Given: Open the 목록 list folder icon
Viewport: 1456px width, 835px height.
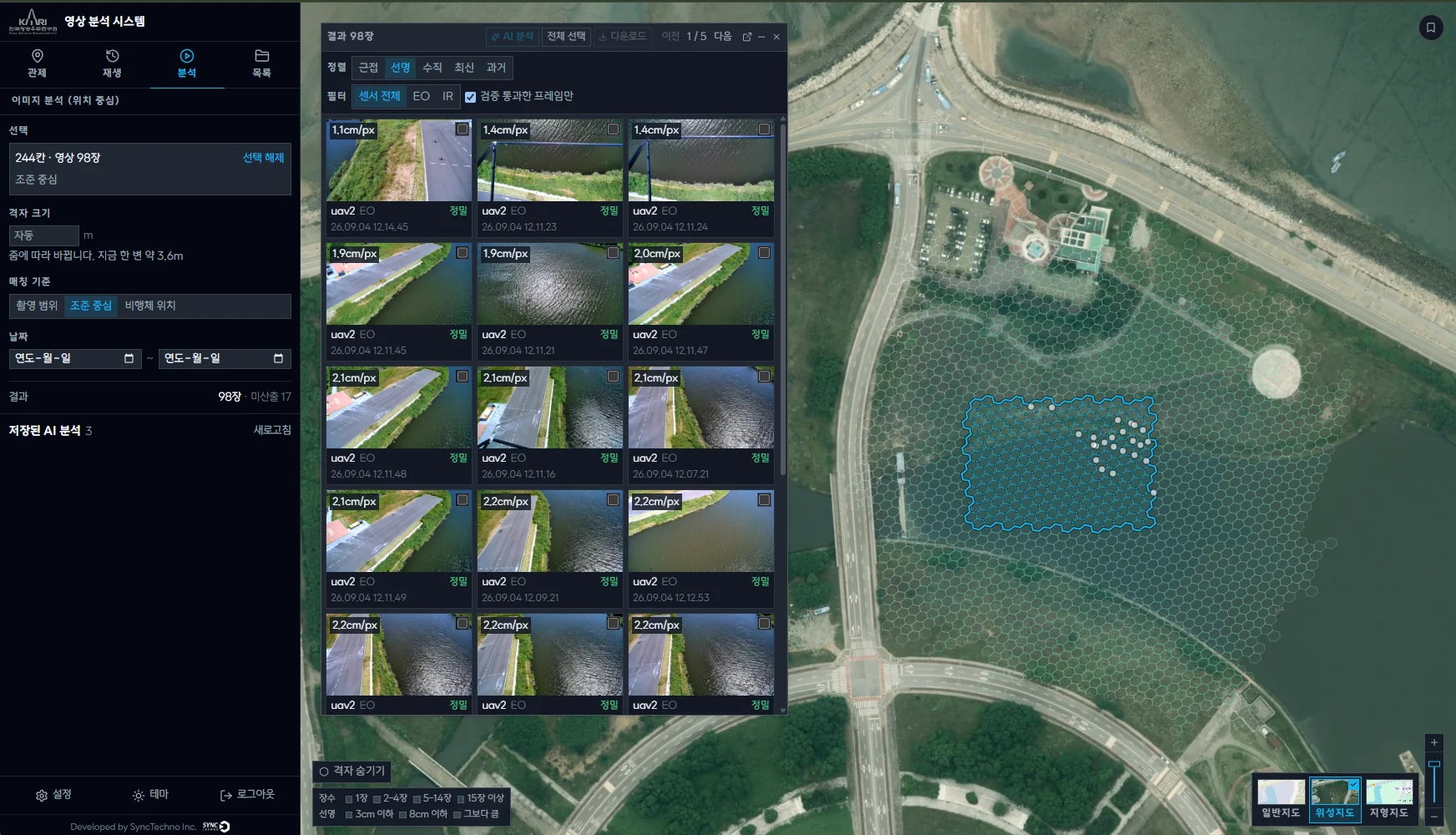Looking at the screenshot, I should [x=261, y=56].
